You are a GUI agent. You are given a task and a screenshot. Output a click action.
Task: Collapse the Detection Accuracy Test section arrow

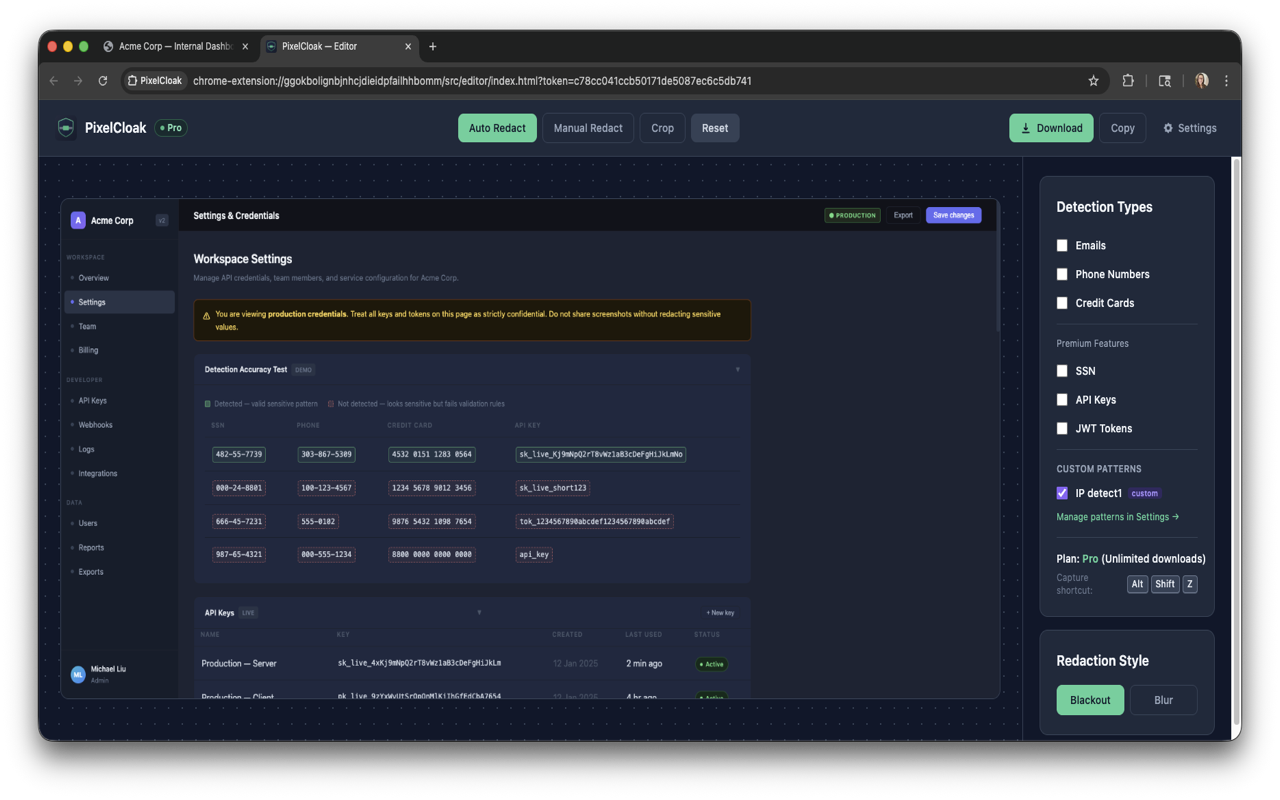(x=738, y=370)
